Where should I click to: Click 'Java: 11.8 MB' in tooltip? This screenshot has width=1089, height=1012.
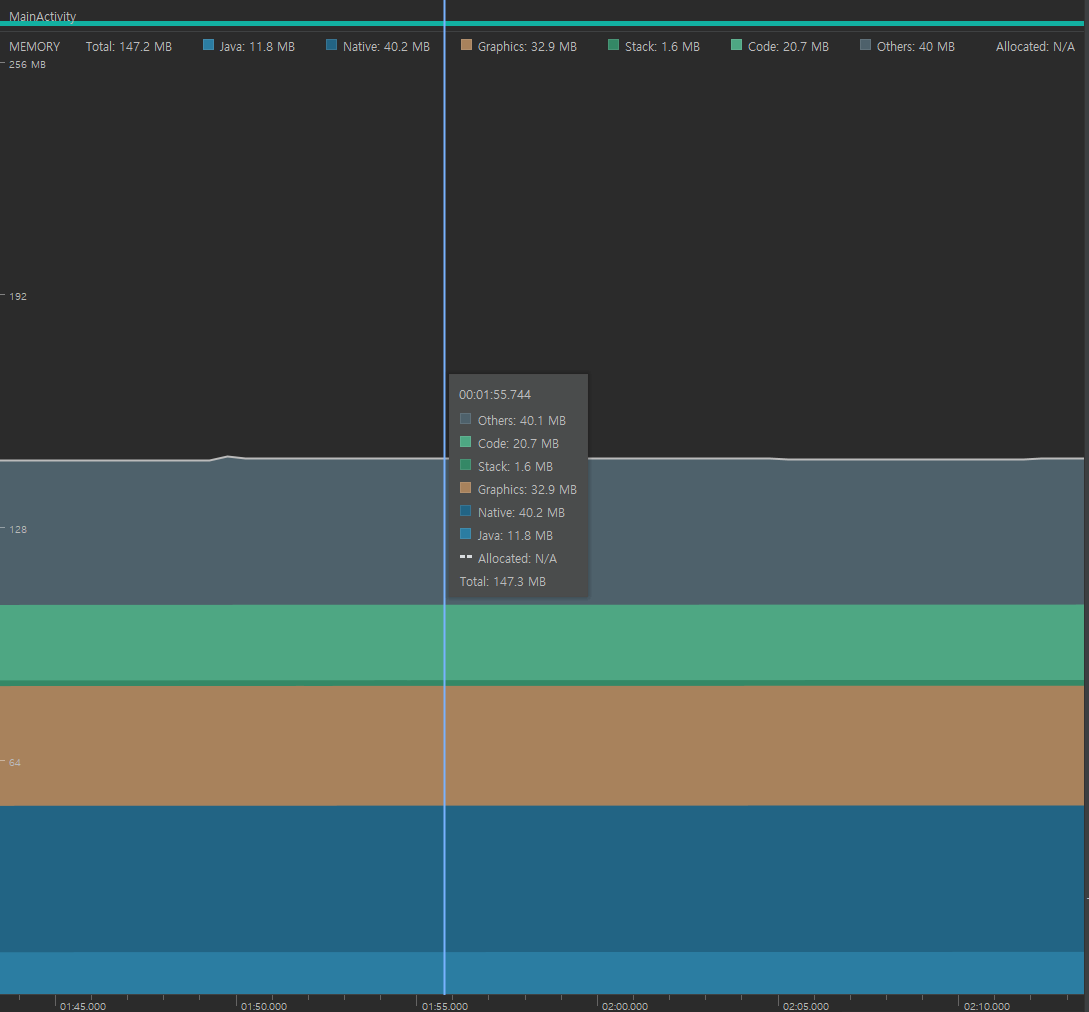(x=515, y=536)
